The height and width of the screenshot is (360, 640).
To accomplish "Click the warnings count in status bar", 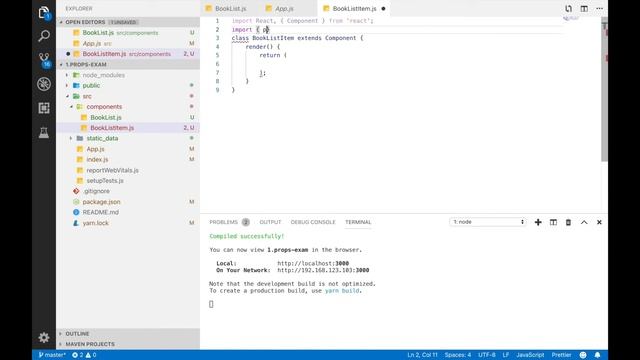I will point(91,355).
